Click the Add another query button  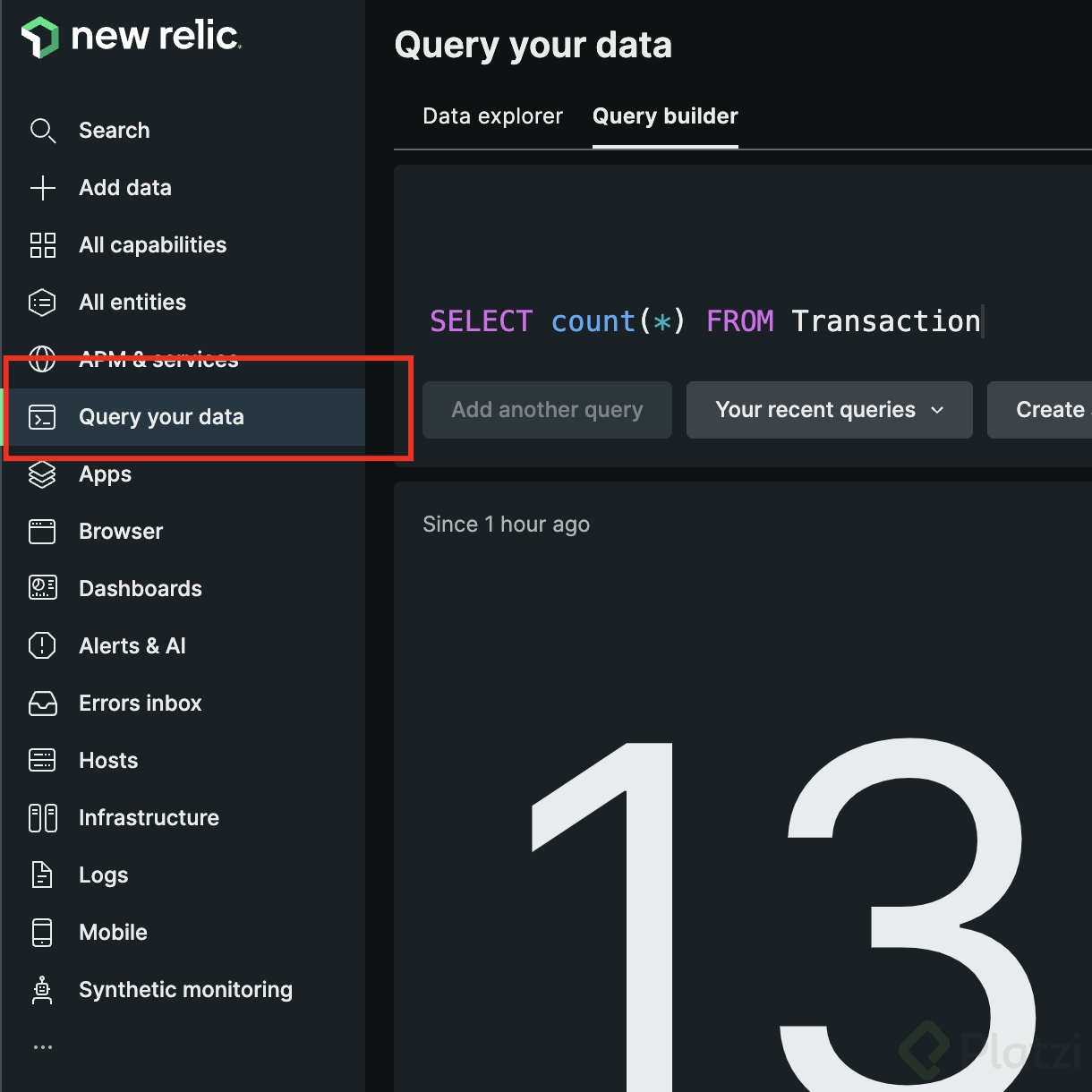point(547,410)
